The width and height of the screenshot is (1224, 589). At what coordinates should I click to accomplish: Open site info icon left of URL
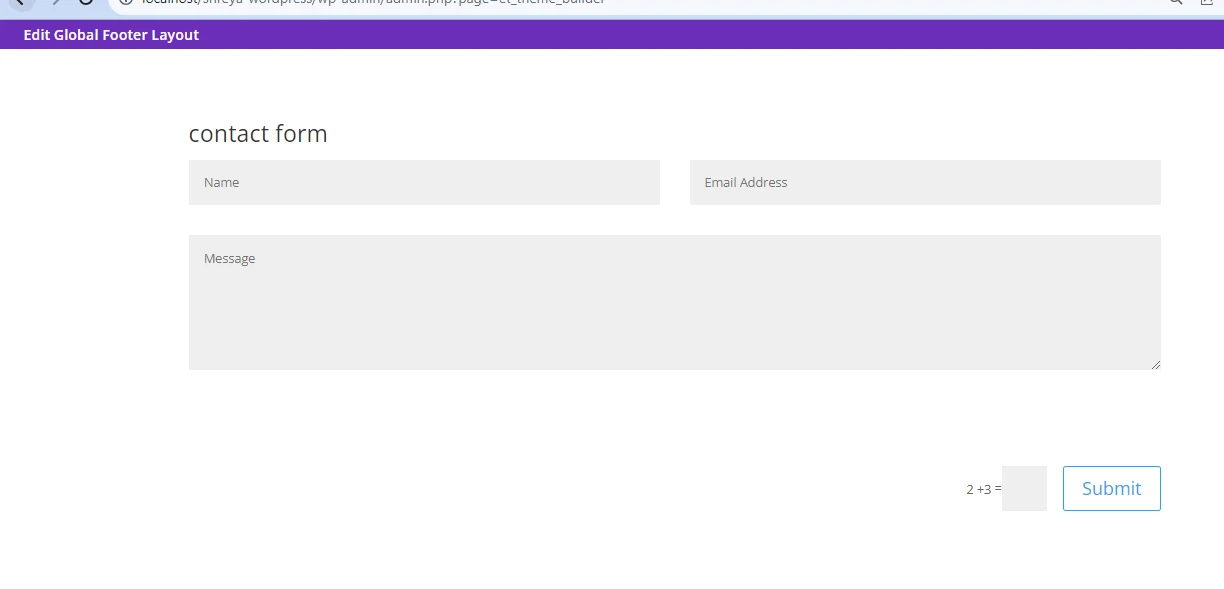pyautogui.click(x=126, y=3)
